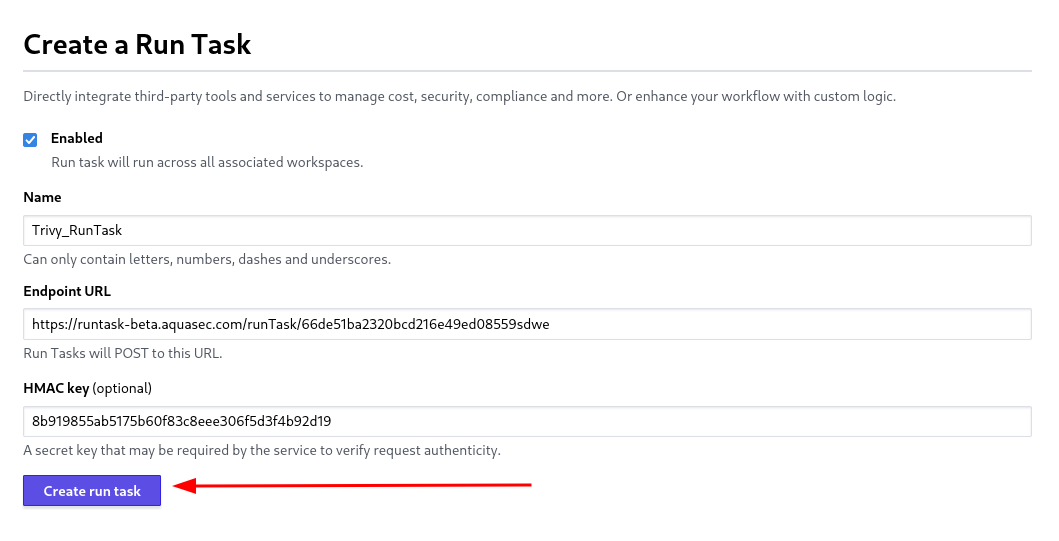Click the "Name" field label

click(x=42, y=197)
